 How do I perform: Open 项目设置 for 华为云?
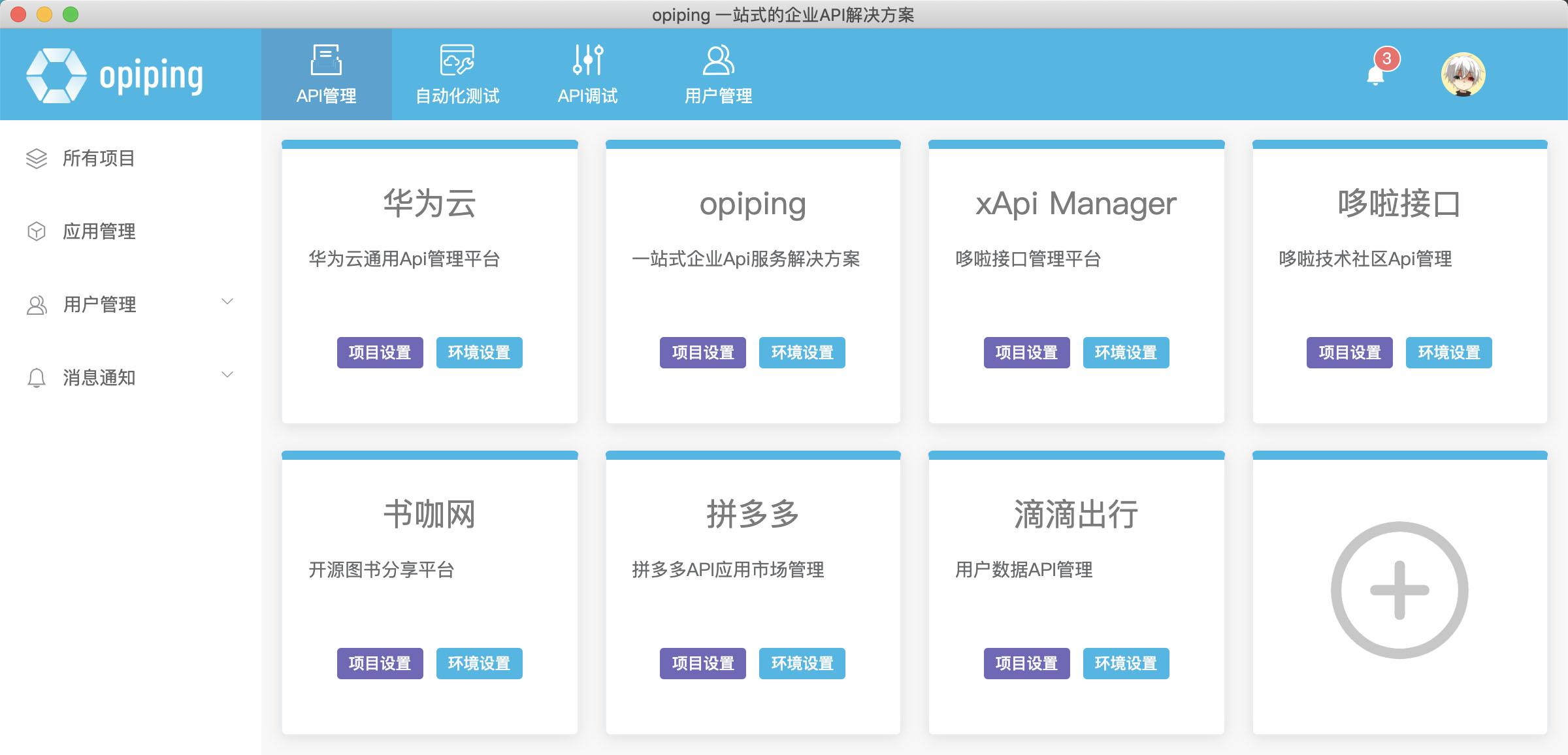380,353
